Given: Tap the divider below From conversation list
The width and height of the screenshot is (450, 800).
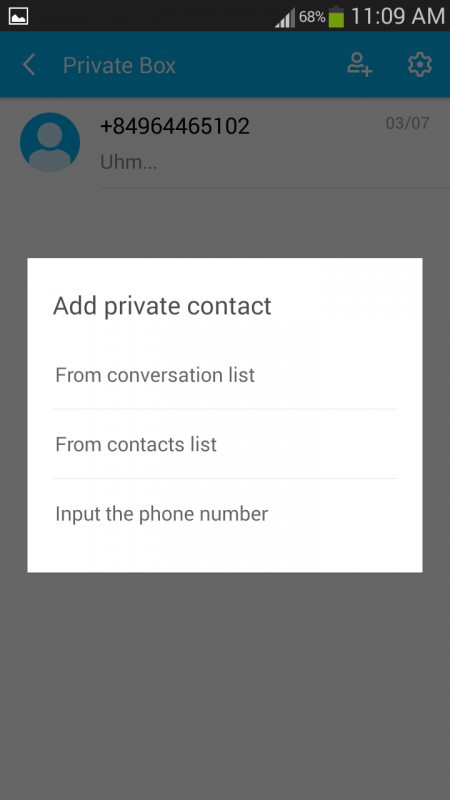Looking at the screenshot, I should pos(224,409).
